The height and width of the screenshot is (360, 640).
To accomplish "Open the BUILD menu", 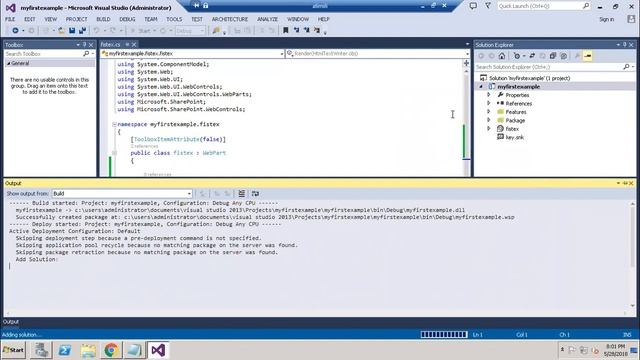I will click(103, 19).
